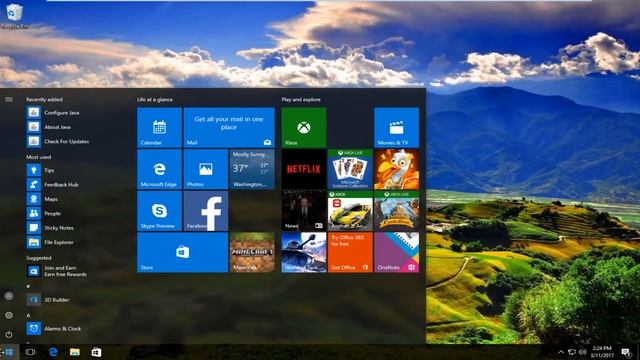Expand the Start hamburger menu

pyautogui.click(x=9, y=99)
